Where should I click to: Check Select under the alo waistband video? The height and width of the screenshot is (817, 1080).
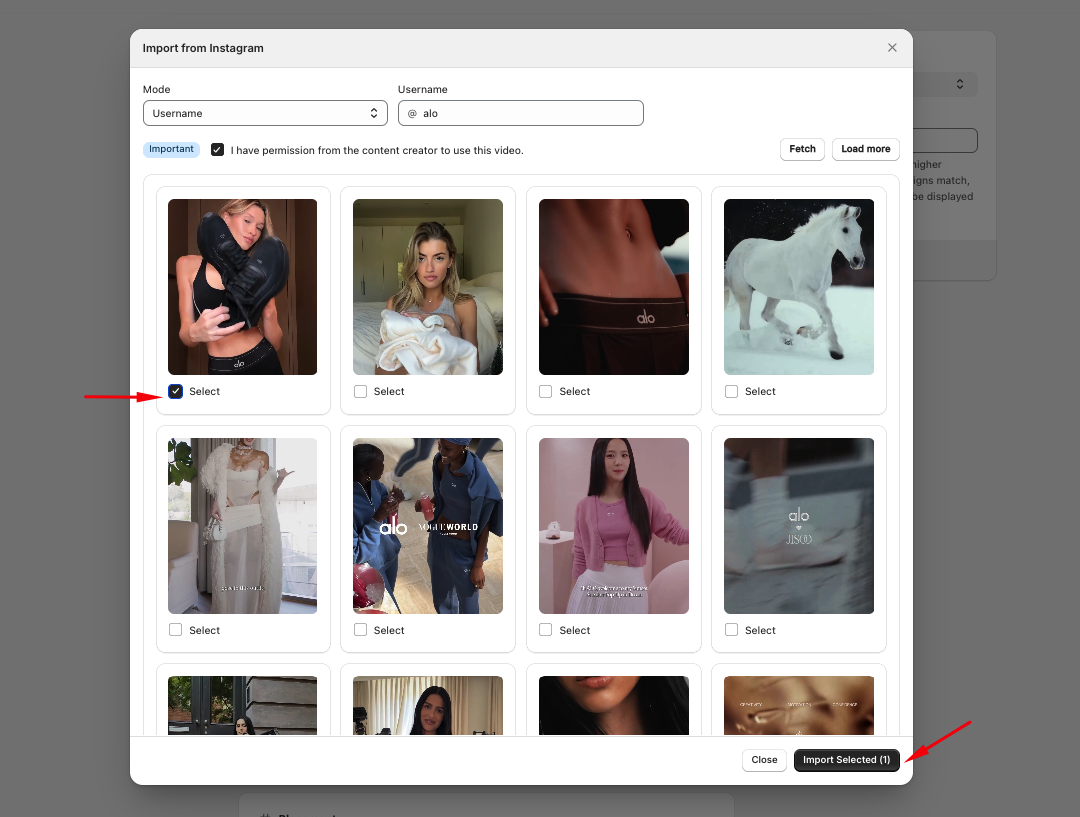pos(546,391)
